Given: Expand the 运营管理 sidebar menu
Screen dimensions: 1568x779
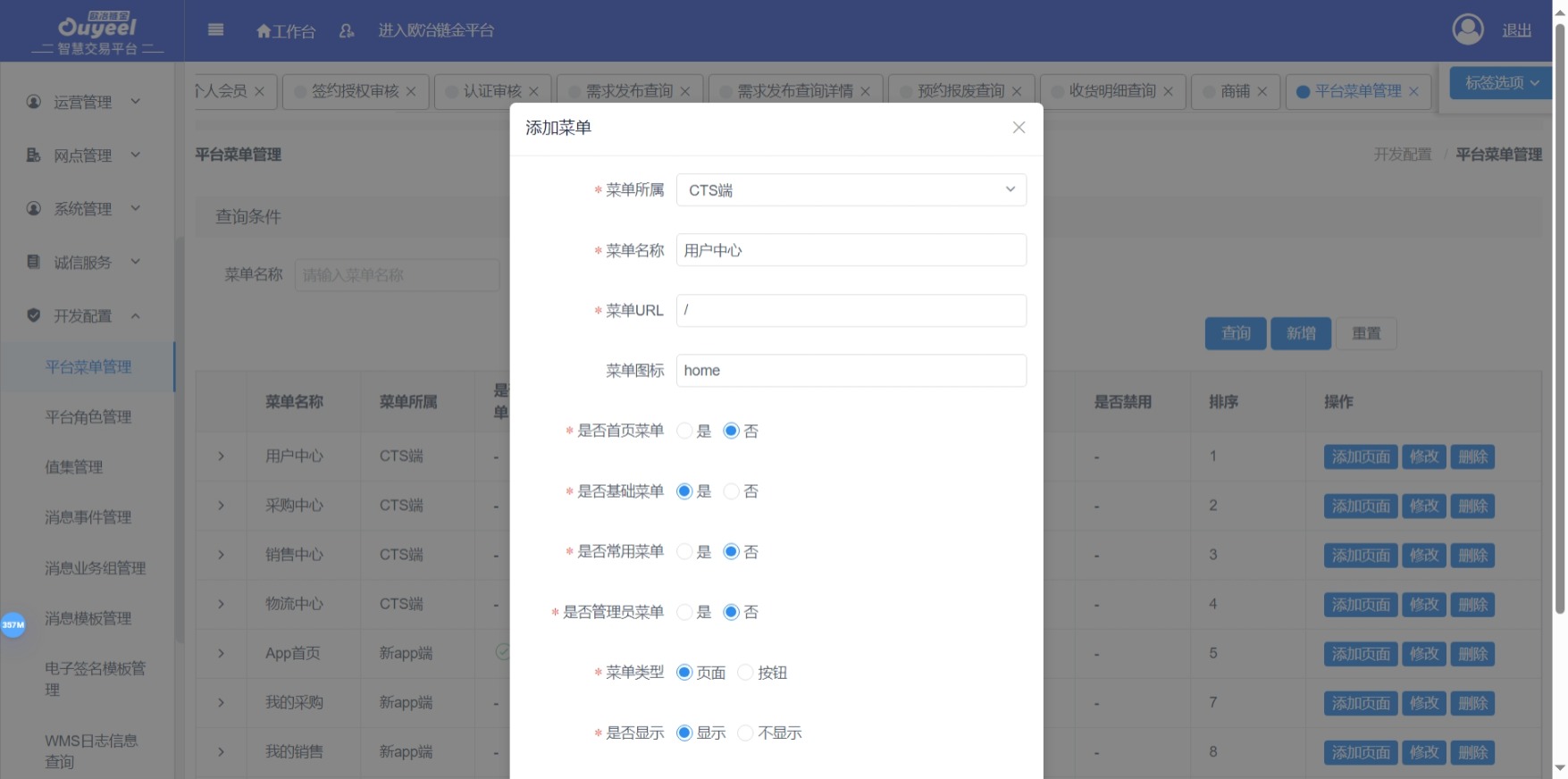Looking at the screenshot, I should point(87,102).
